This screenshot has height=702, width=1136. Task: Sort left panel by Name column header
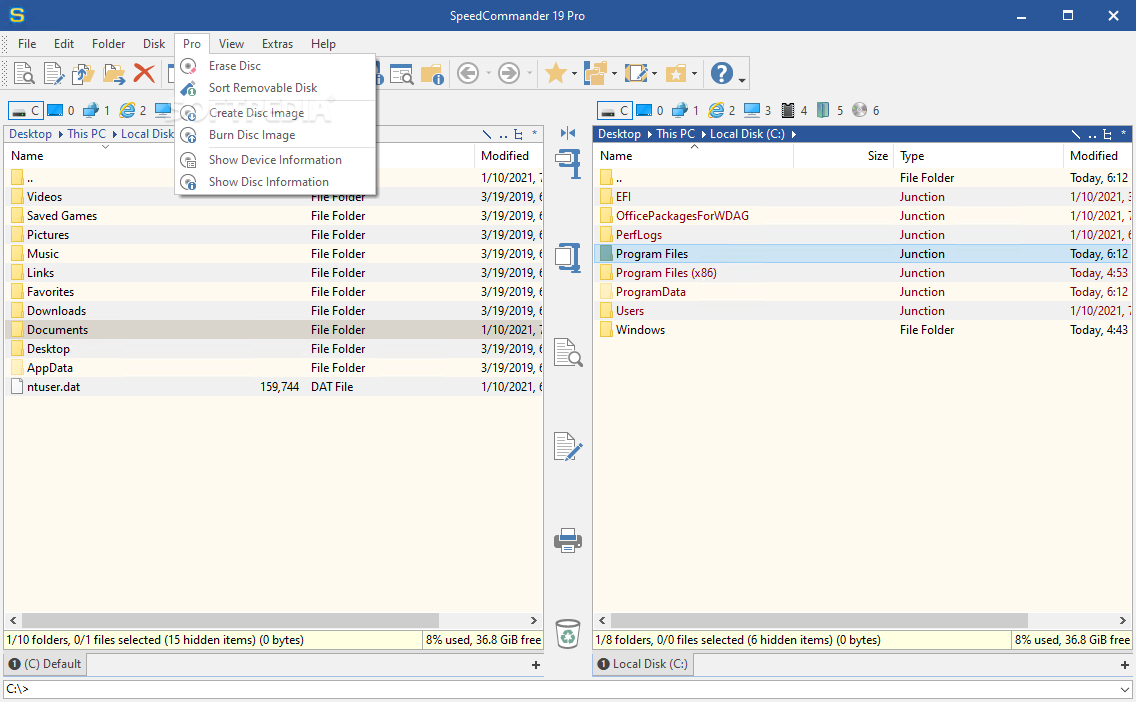click(x=105, y=156)
